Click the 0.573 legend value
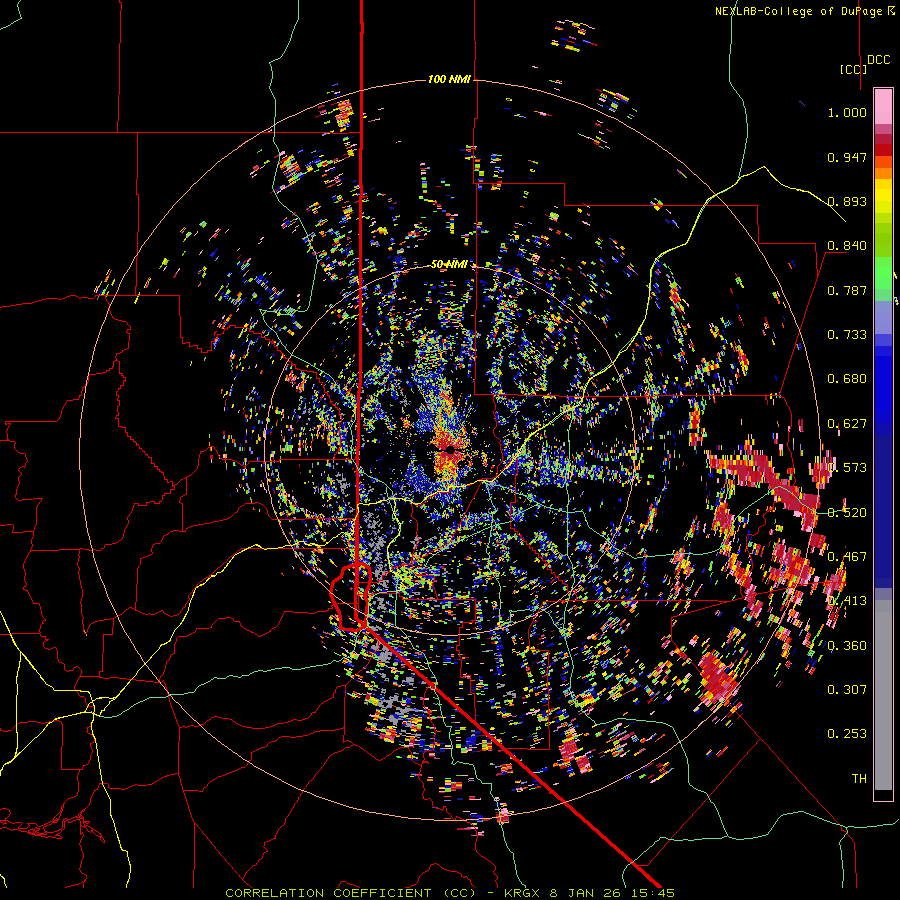Viewport: 900px width, 900px height. [847, 468]
